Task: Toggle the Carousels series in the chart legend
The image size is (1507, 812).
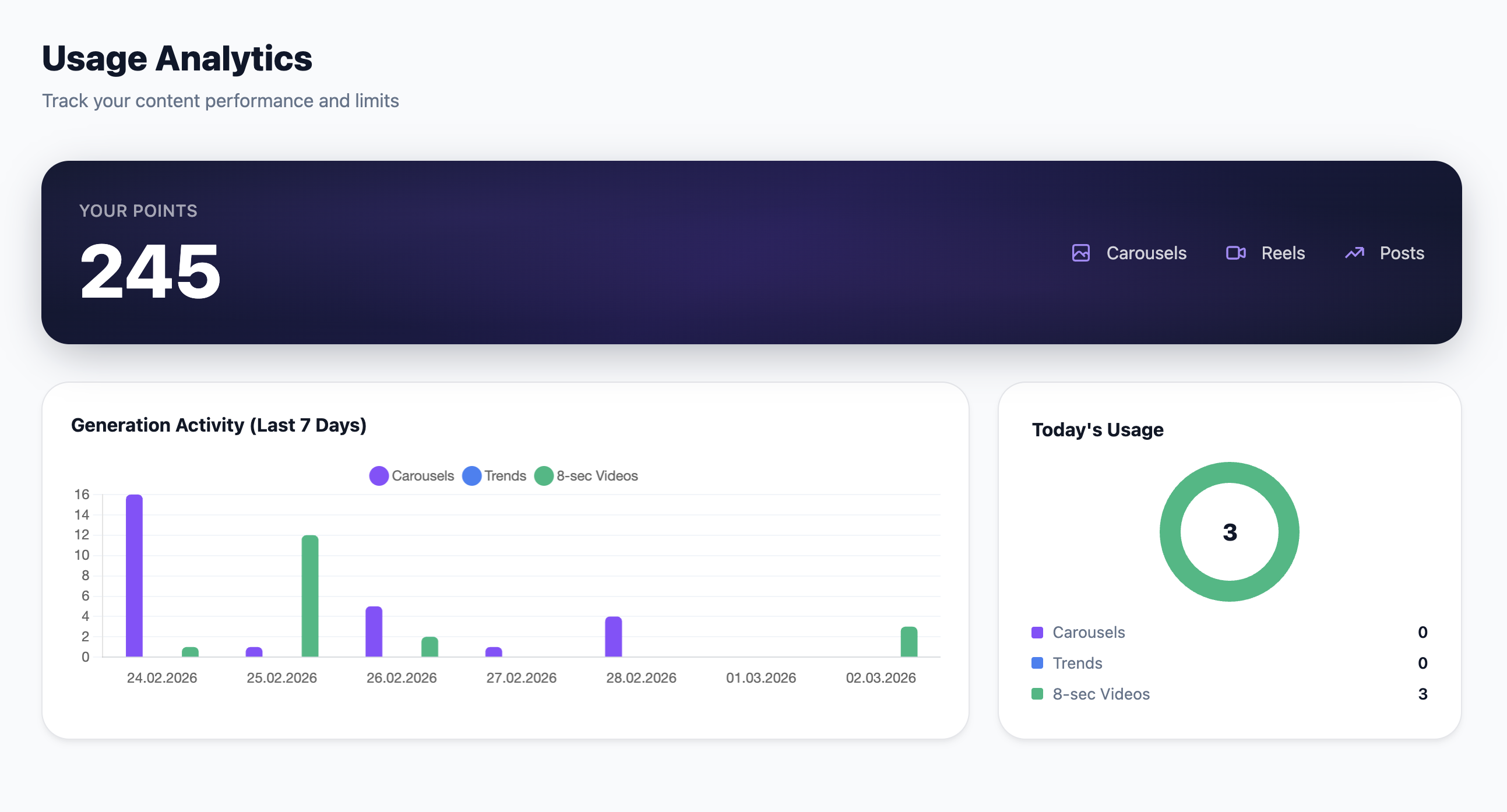Action: click(423, 476)
